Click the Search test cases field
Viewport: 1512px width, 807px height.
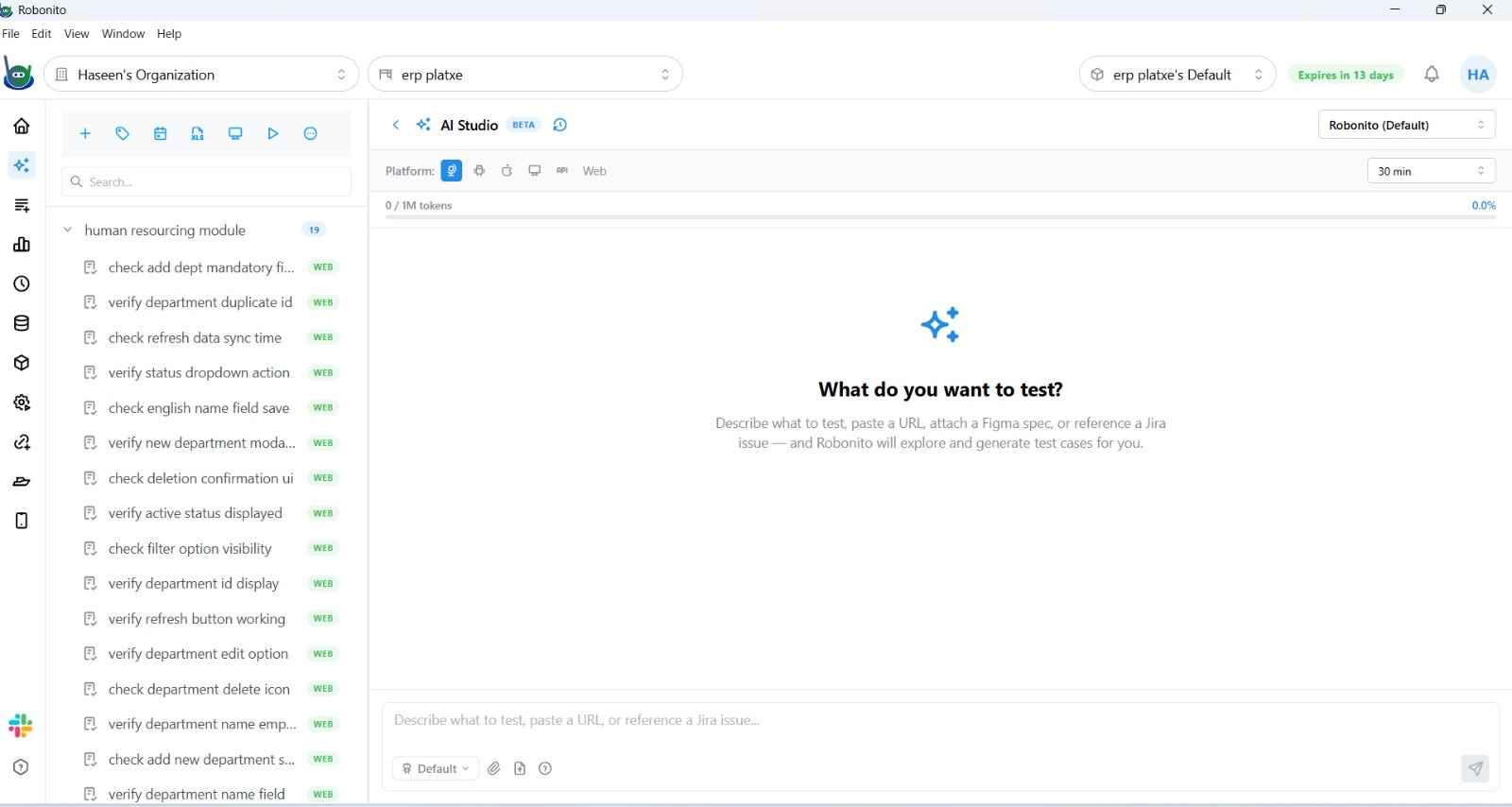206,181
